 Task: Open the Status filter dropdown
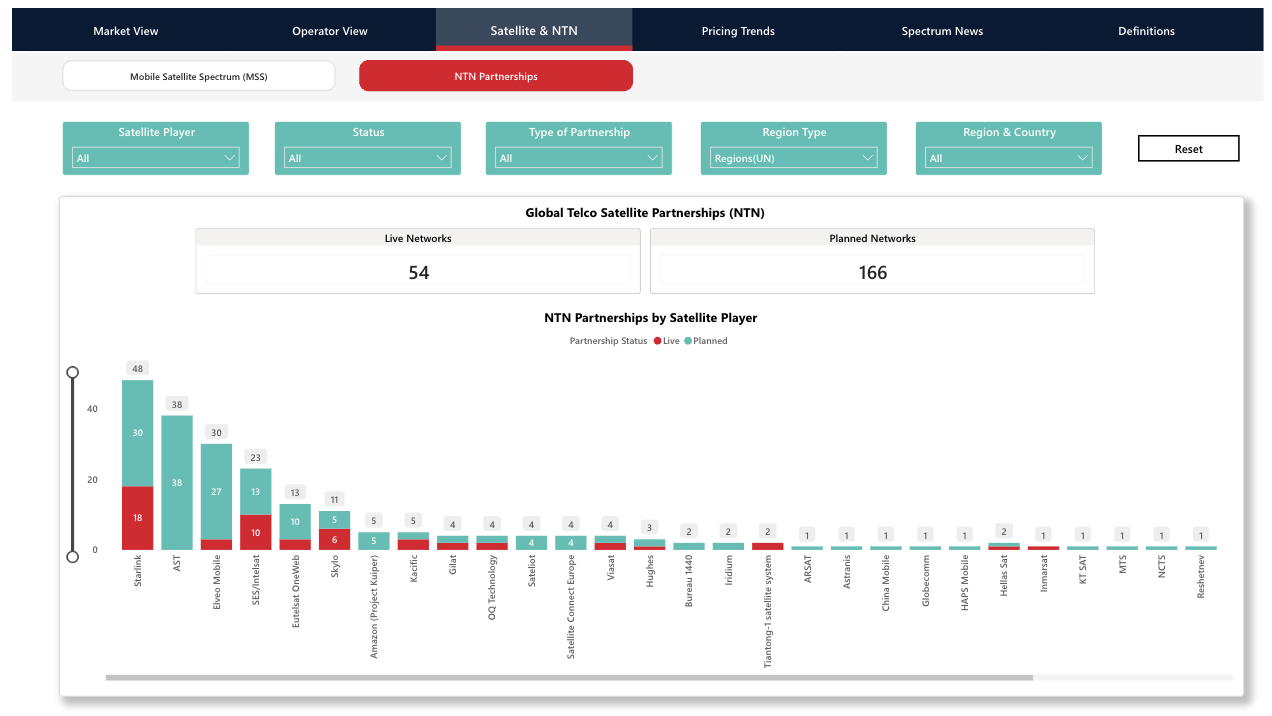pos(368,158)
